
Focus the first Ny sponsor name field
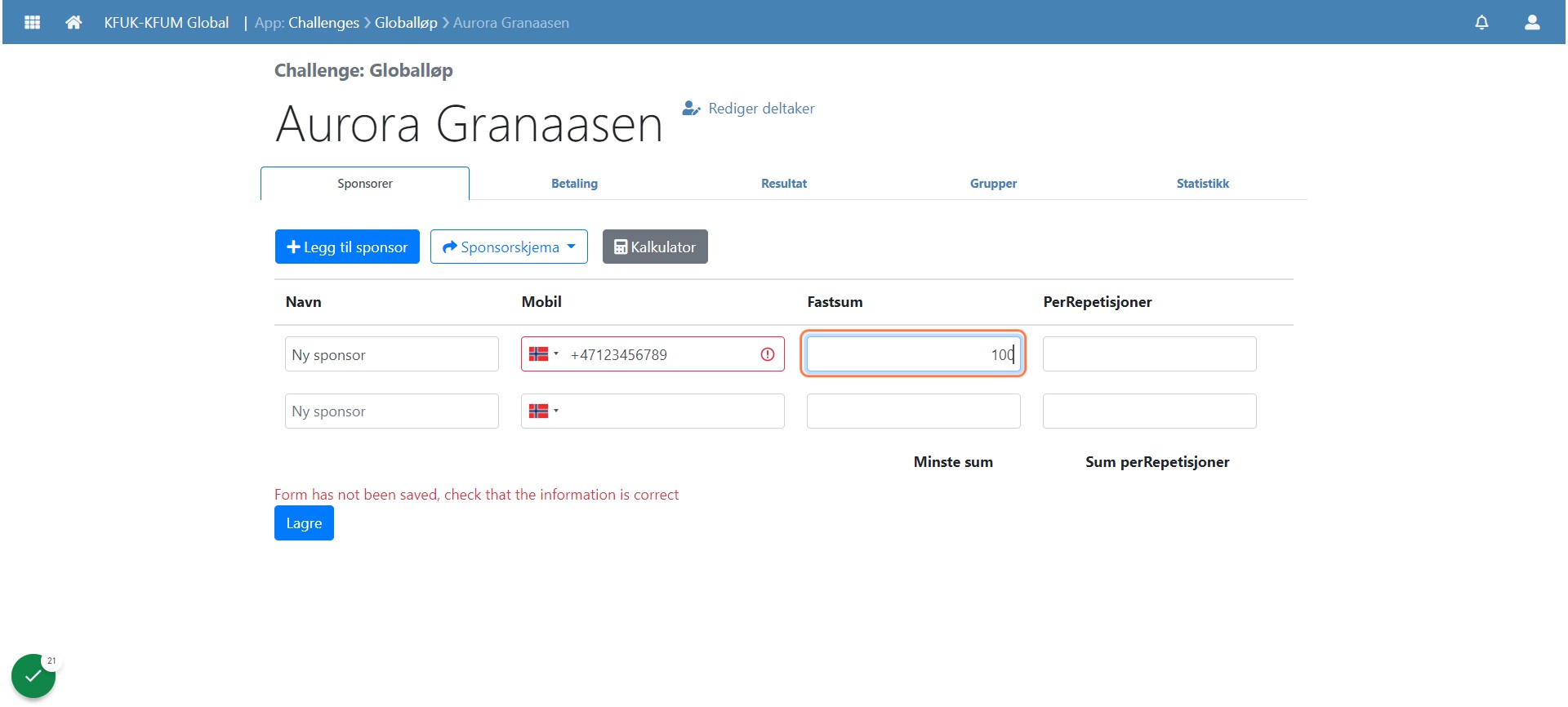392,354
